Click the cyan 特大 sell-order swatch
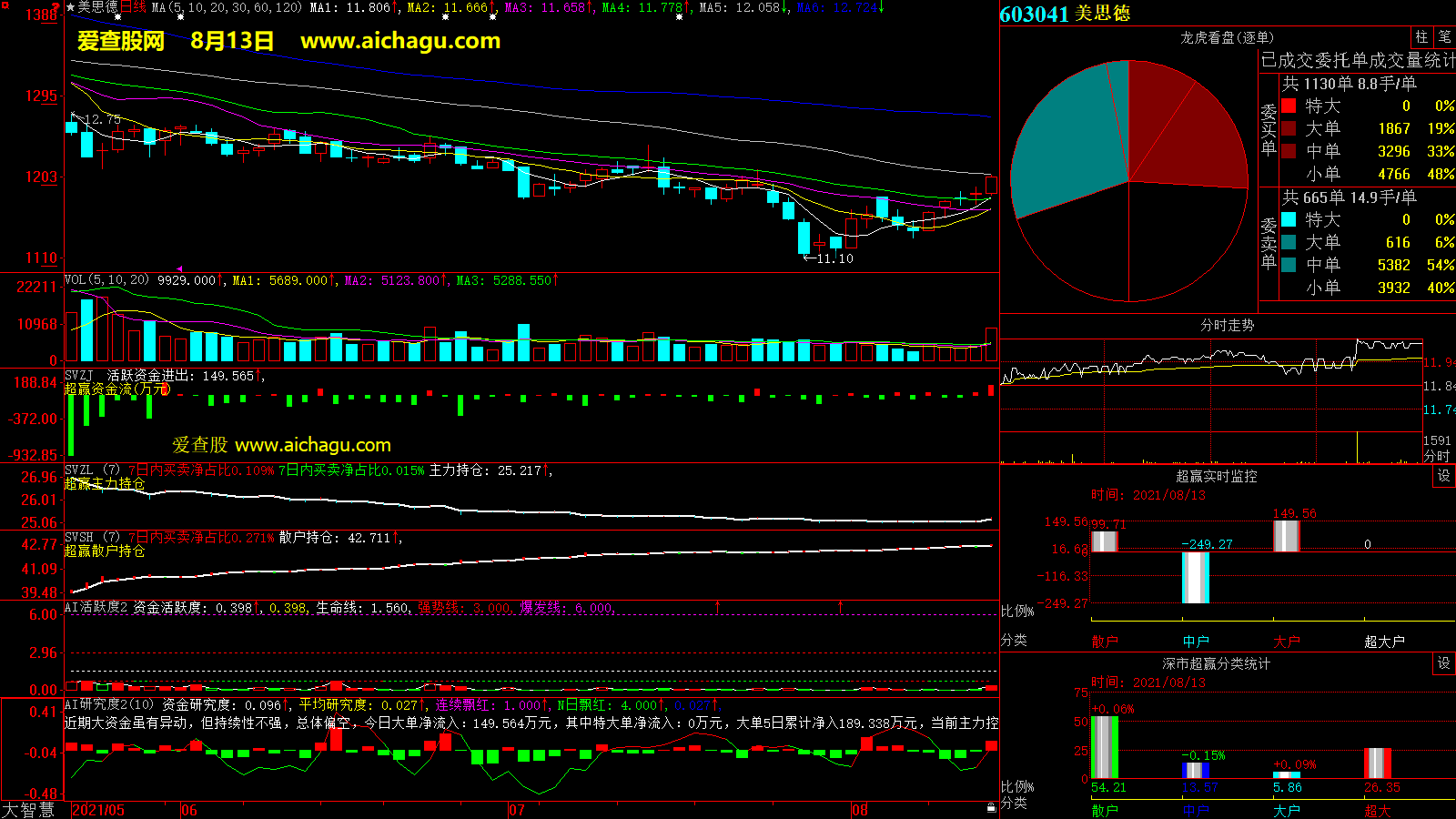This screenshot has width=1456, height=819. point(1289,219)
